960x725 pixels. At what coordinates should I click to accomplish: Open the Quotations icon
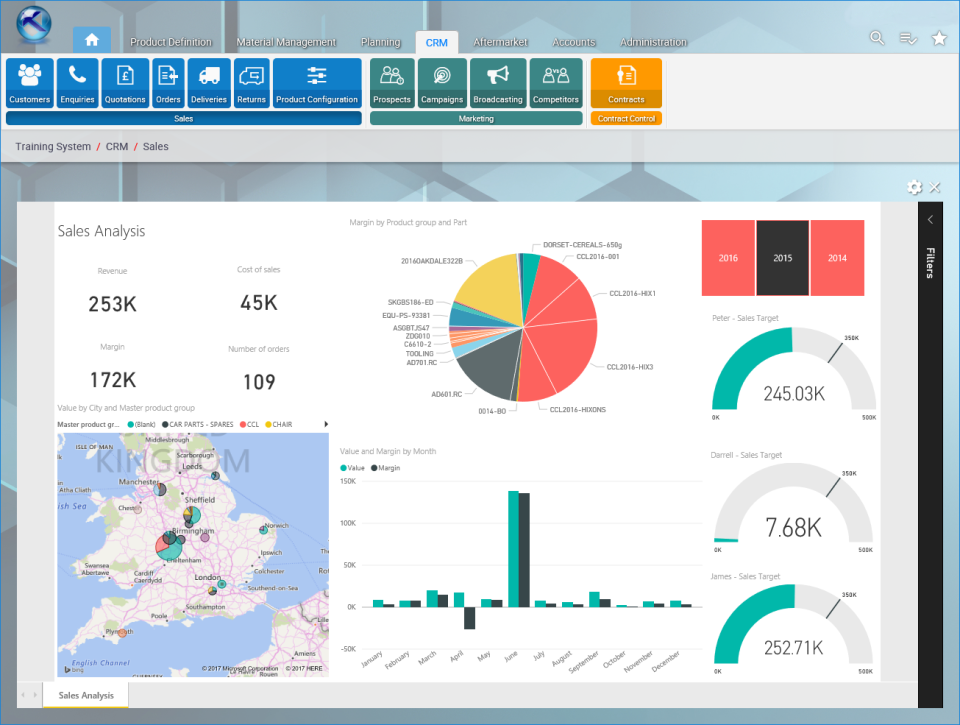pos(125,82)
